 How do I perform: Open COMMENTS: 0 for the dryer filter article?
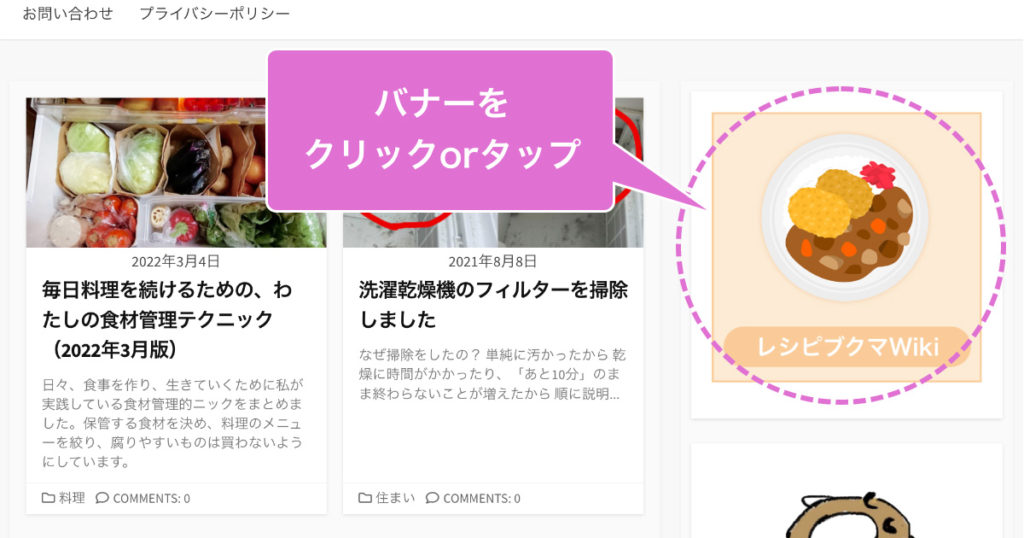(x=482, y=499)
